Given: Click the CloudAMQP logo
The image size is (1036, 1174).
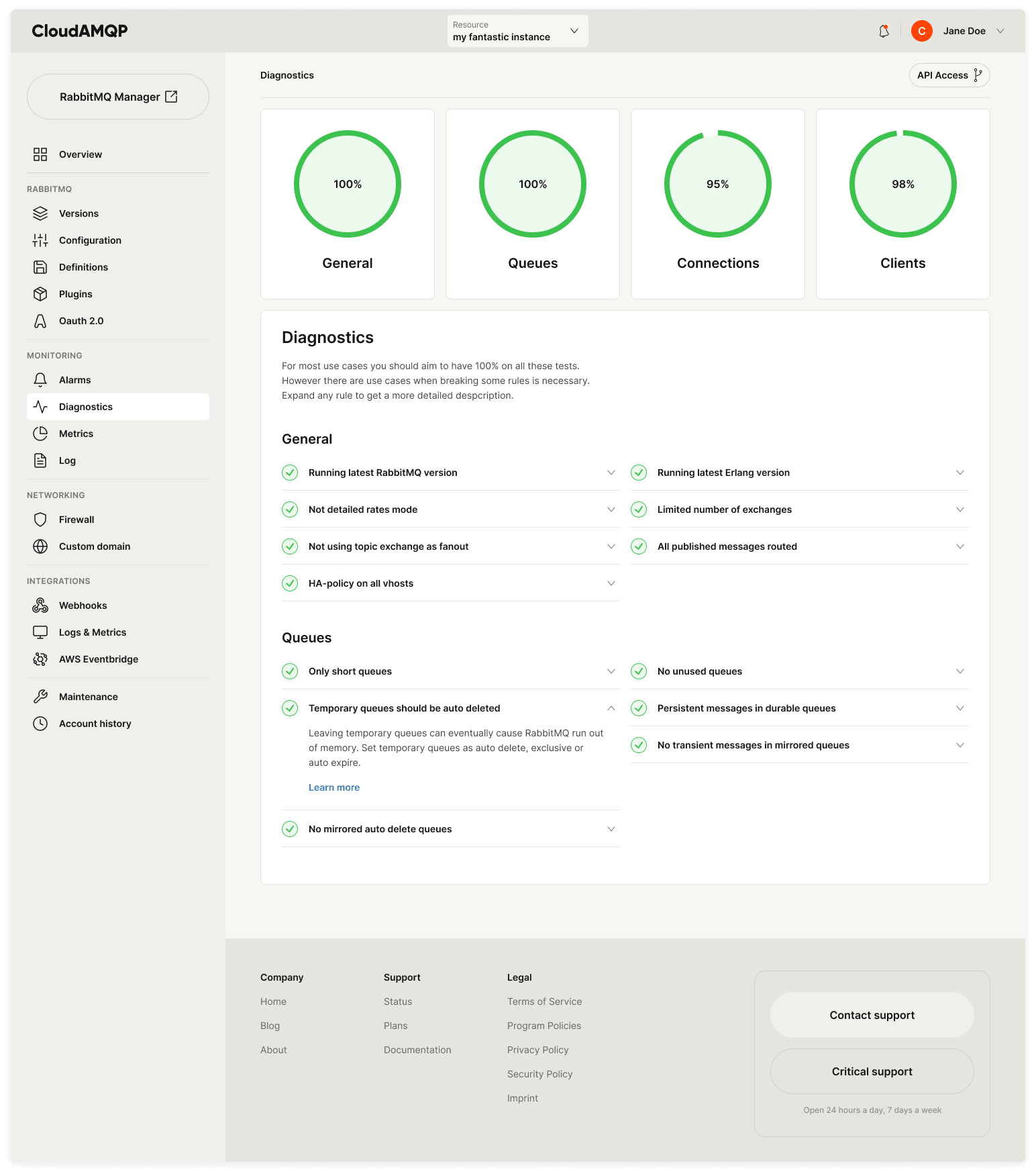Looking at the screenshot, I should coord(80,31).
